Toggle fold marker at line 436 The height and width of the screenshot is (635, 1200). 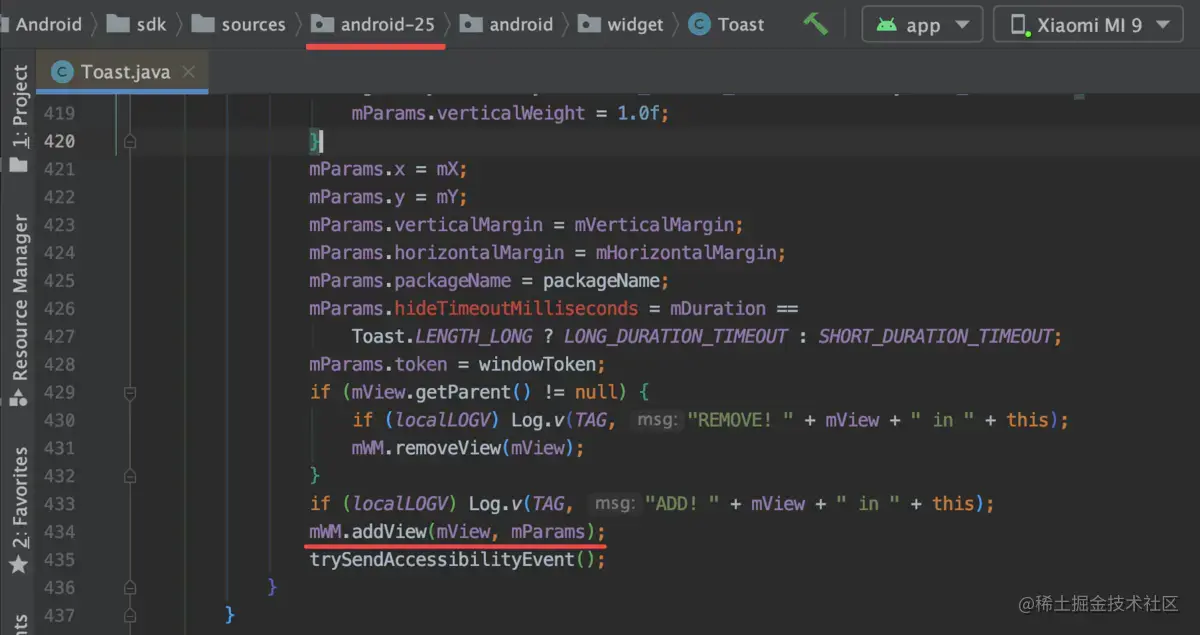click(129, 588)
